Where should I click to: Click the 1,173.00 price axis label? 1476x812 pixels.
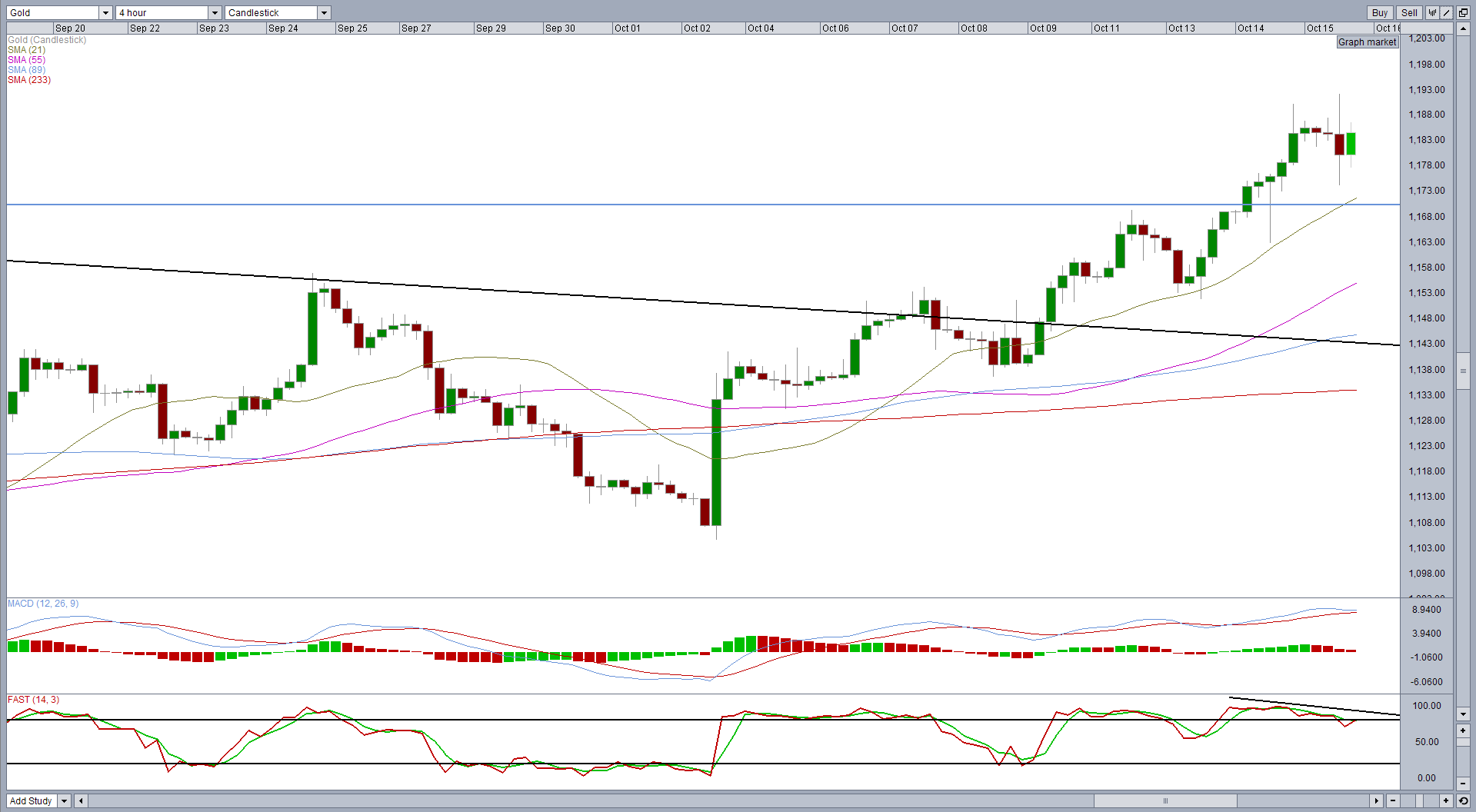point(1427,191)
